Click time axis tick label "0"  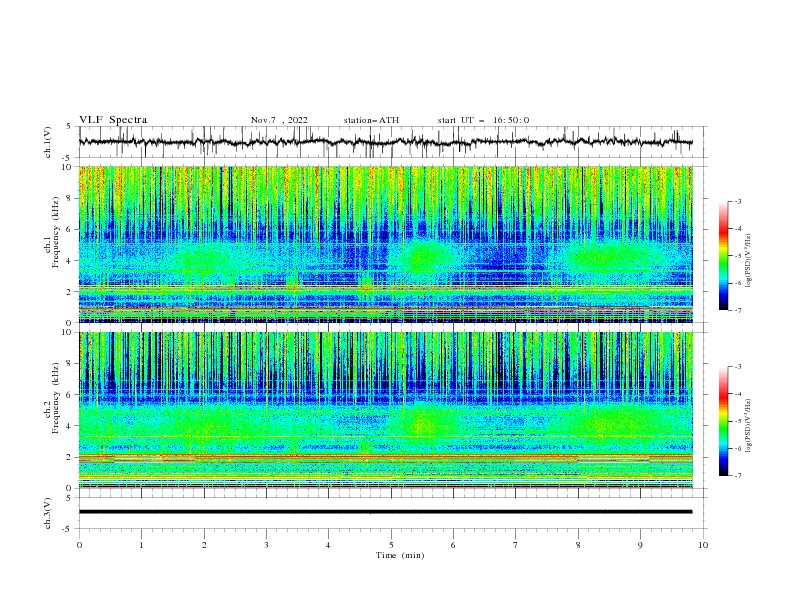[79, 545]
